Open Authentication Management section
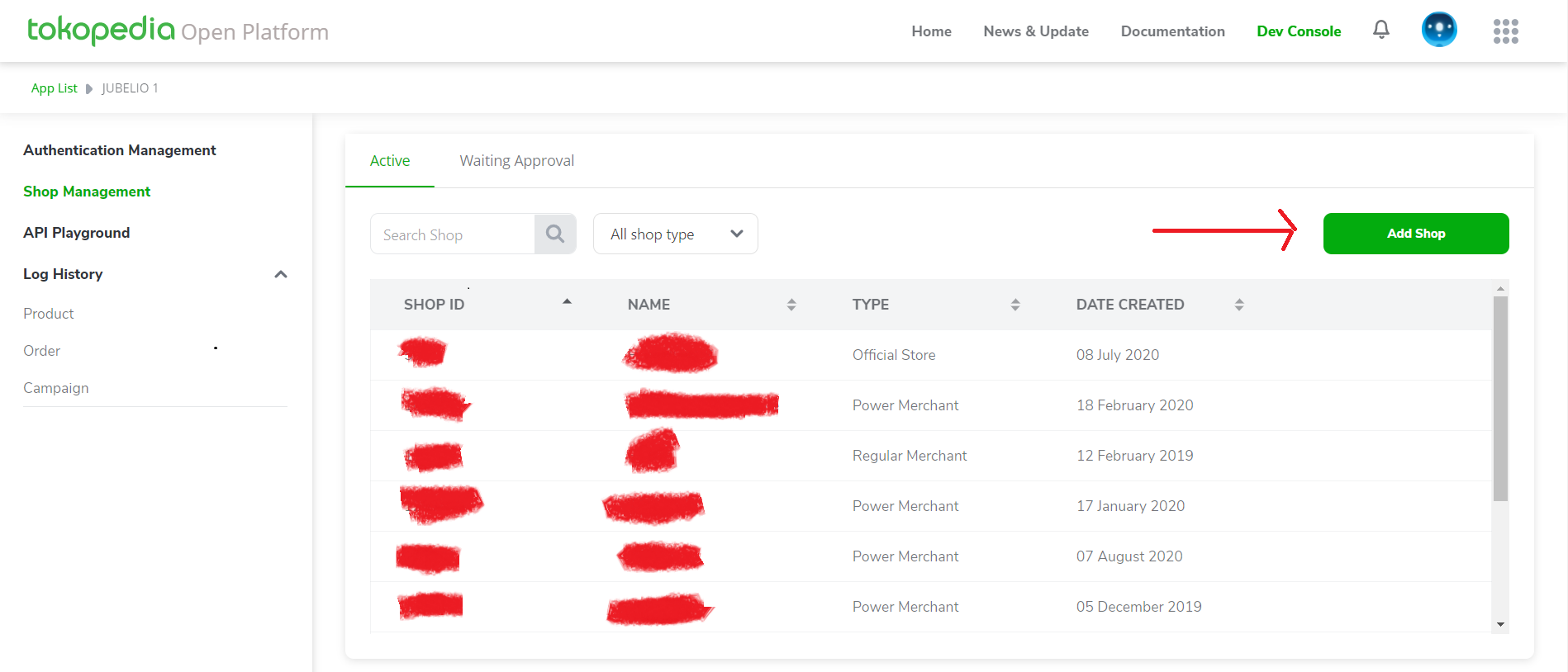The height and width of the screenshot is (672, 1568). (x=120, y=150)
